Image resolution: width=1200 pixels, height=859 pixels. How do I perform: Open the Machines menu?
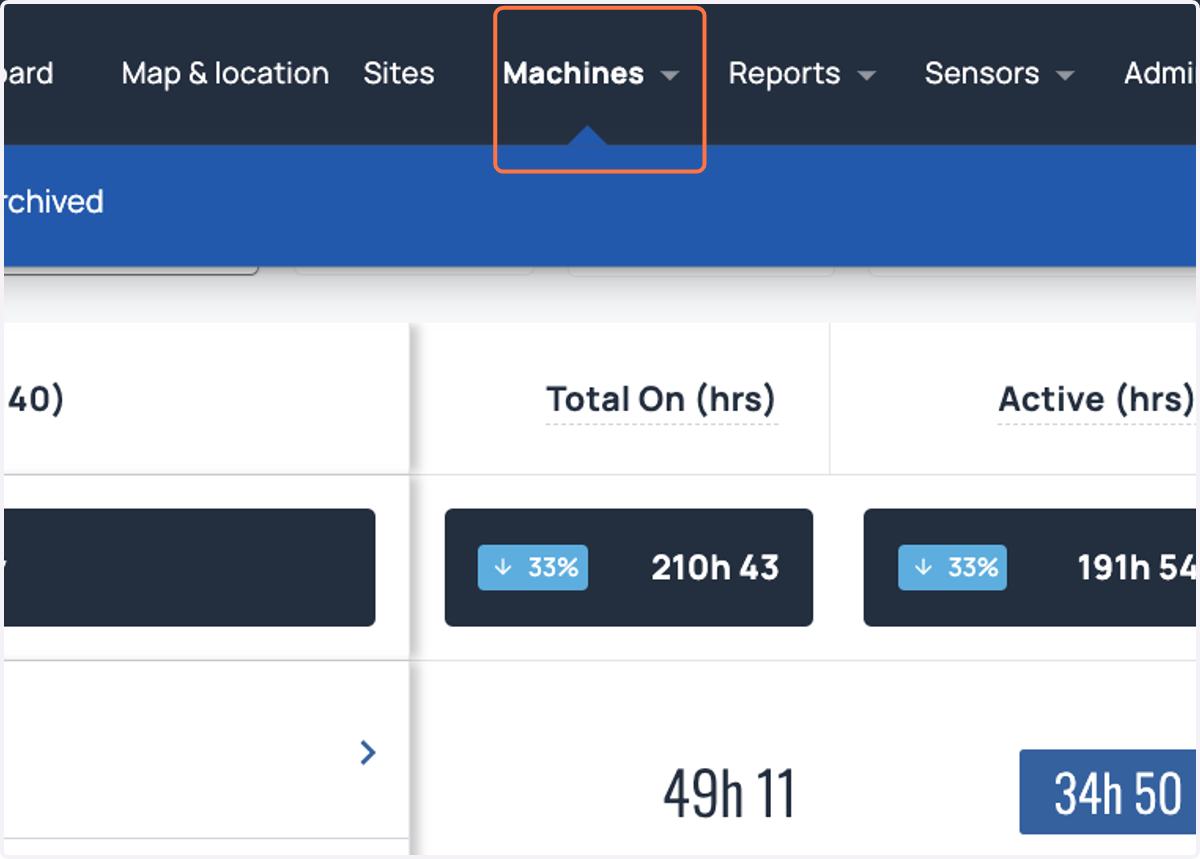tap(573, 74)
